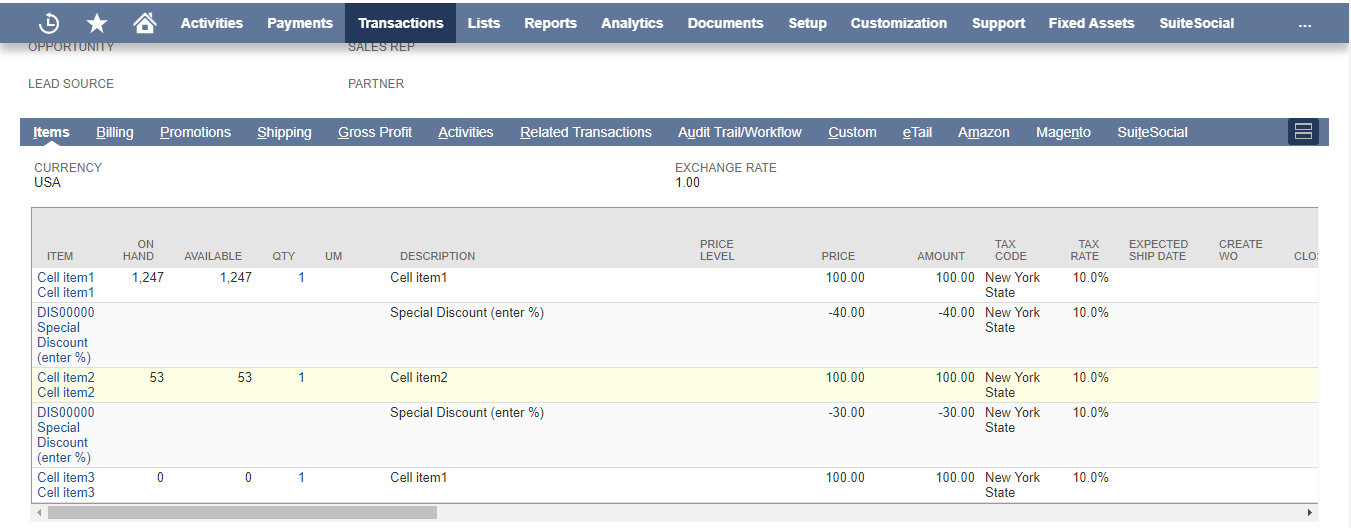Switch to the Billing subtab
The image size is (1351, 528).
115,132
